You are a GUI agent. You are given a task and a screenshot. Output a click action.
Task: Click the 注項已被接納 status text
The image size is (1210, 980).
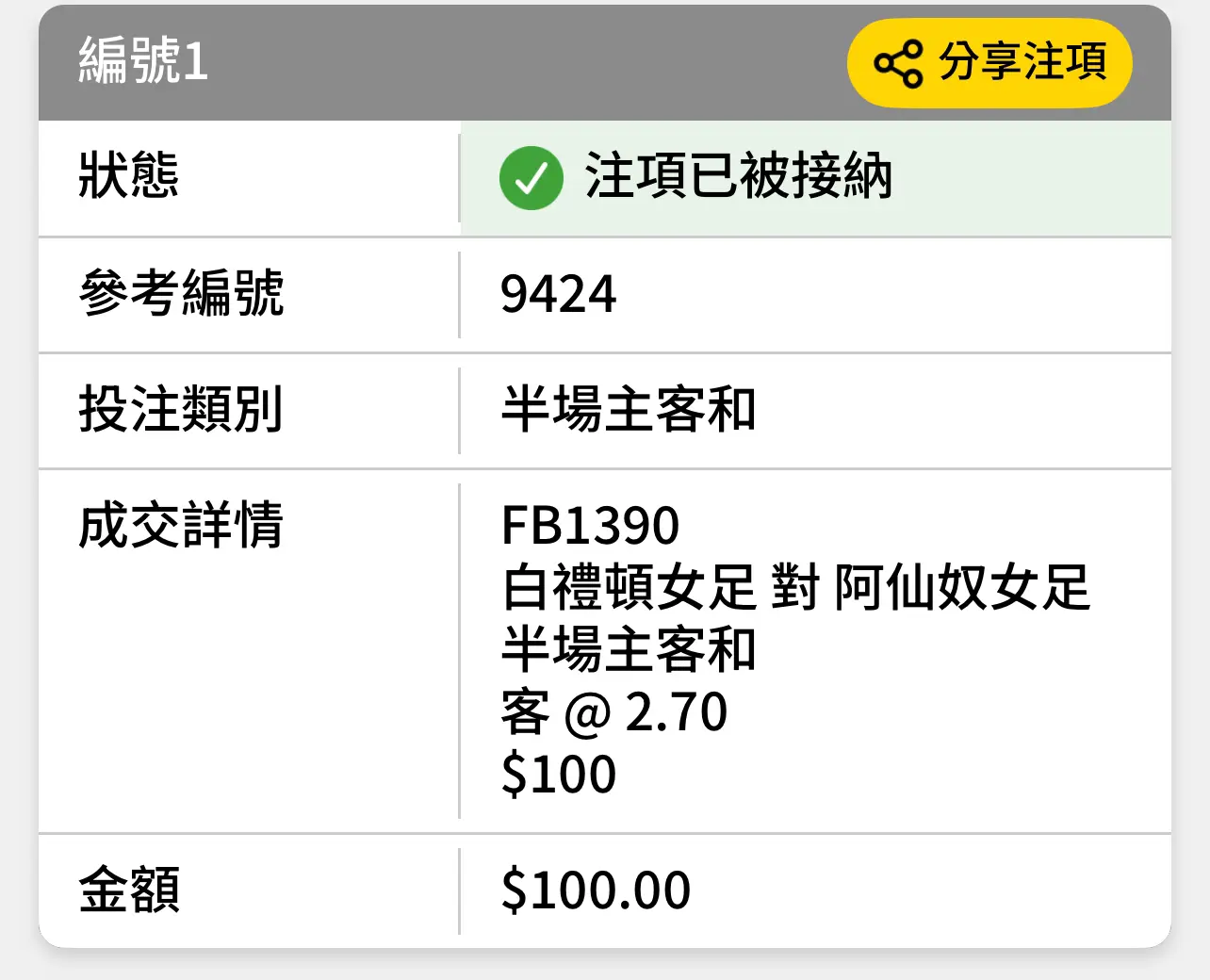click(739, 176)
